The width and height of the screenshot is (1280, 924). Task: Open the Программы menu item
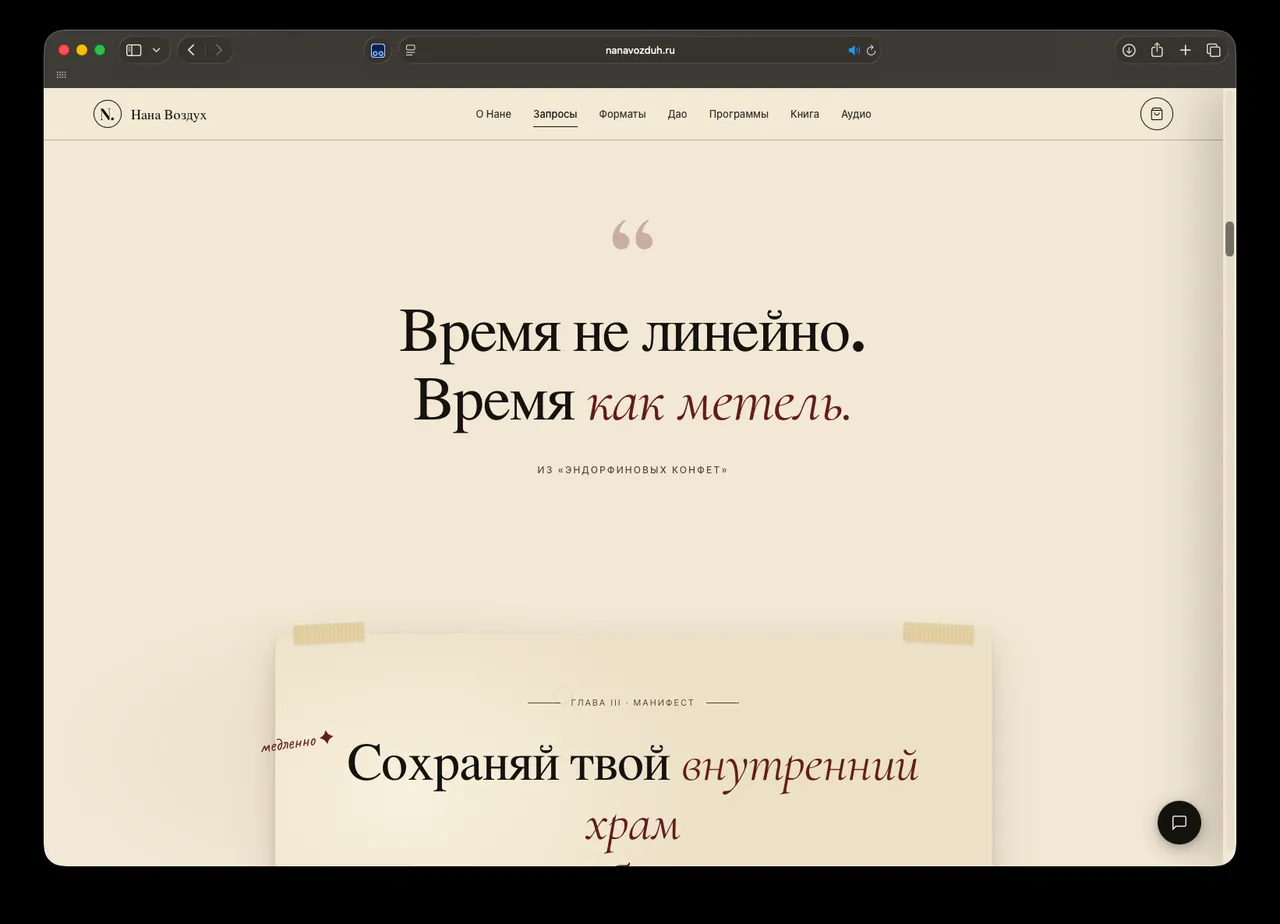(x=739, y=114)
